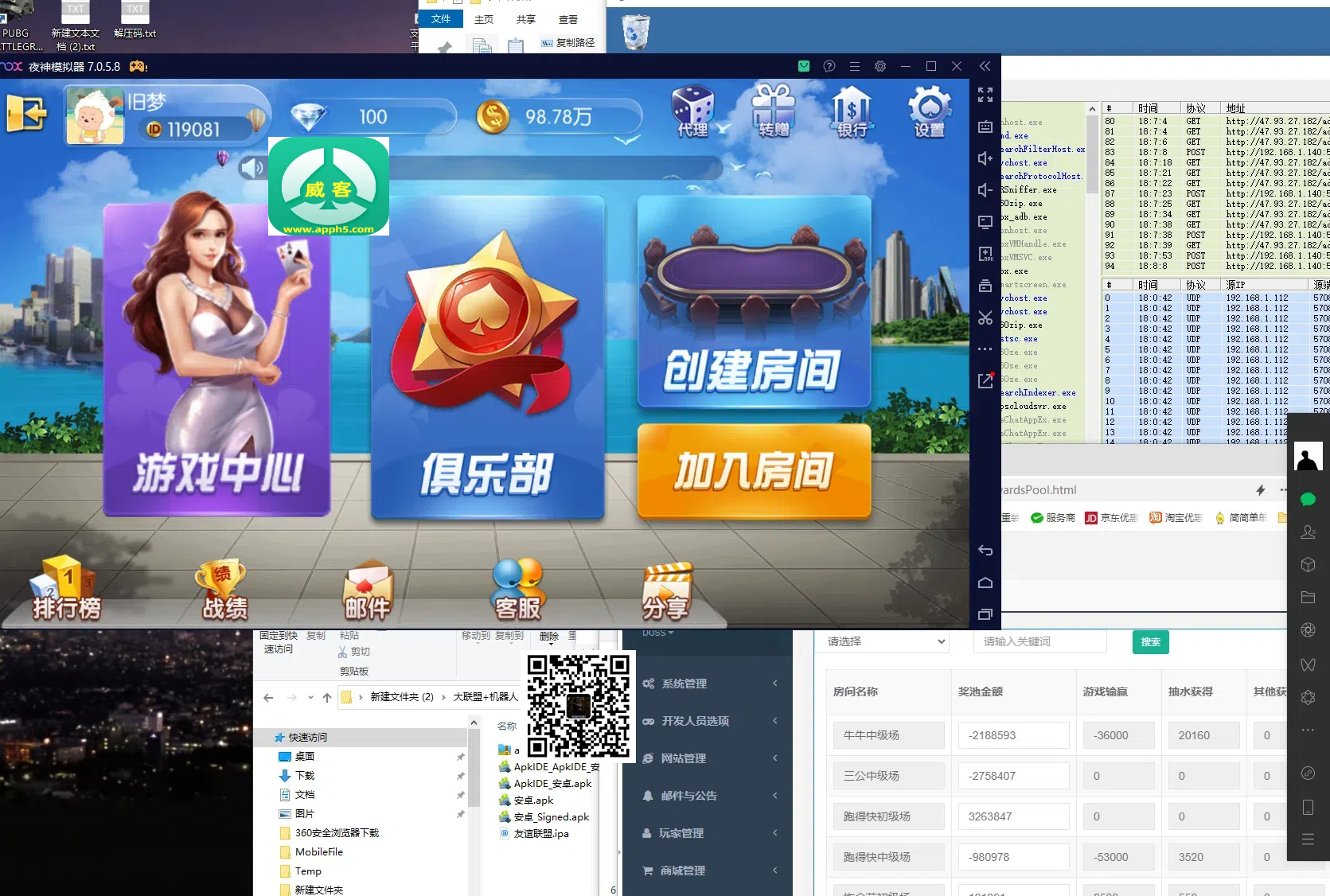The height and width of the screenshot is (896, 1330).
Task: Open the 请选择 dropdown
Action: click(885, 641)
